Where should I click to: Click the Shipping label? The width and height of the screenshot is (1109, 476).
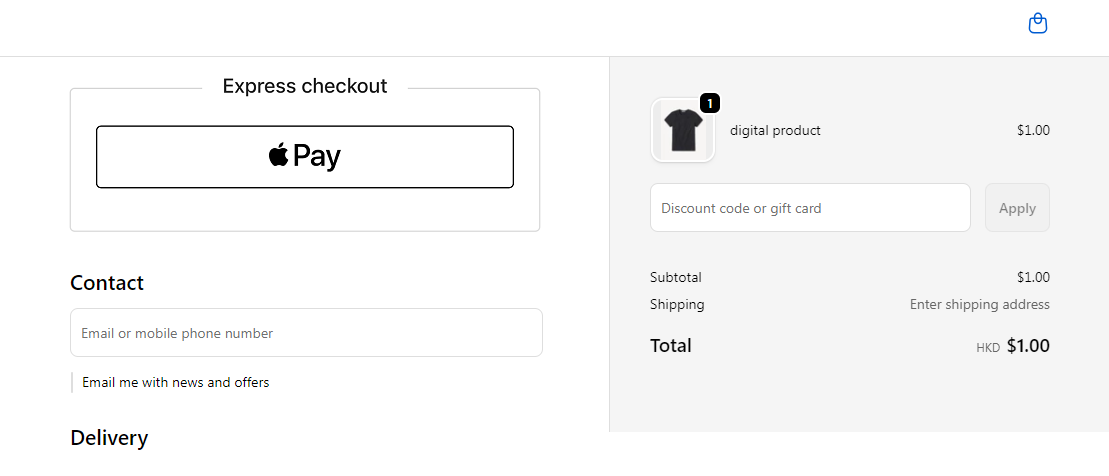coord(677,305)
